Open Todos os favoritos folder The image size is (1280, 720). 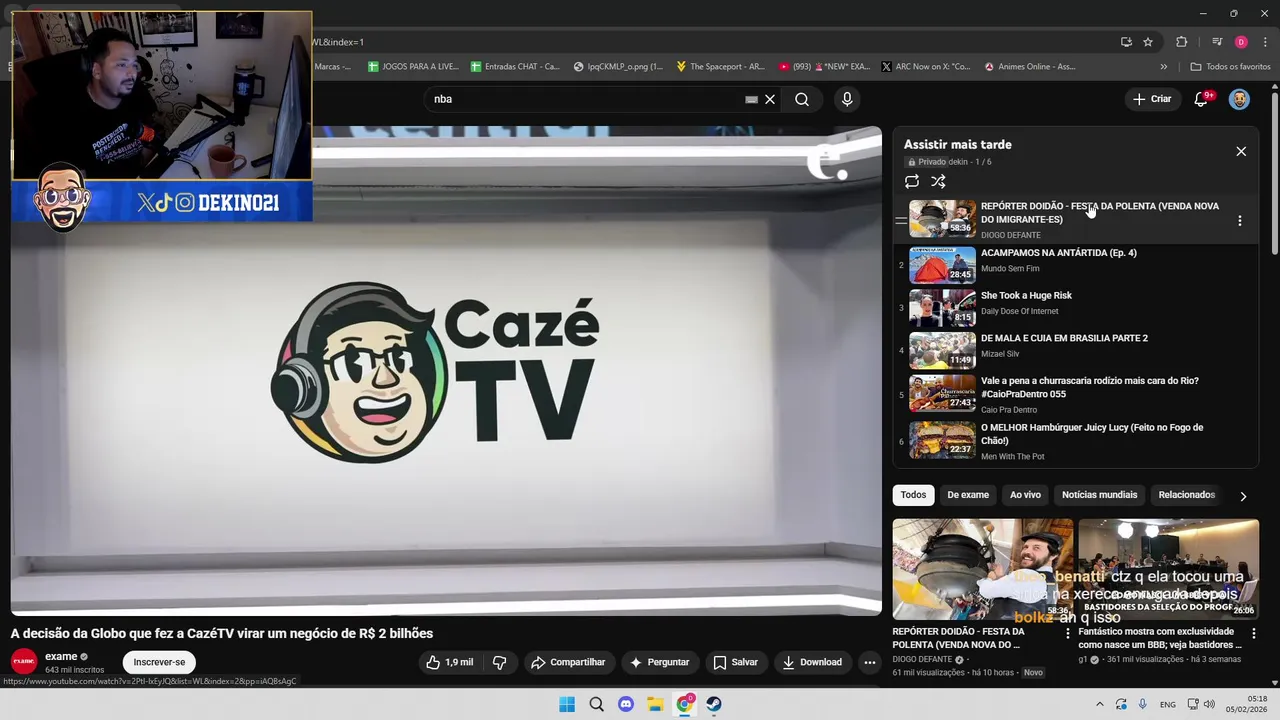click(x=1230, y=66)
